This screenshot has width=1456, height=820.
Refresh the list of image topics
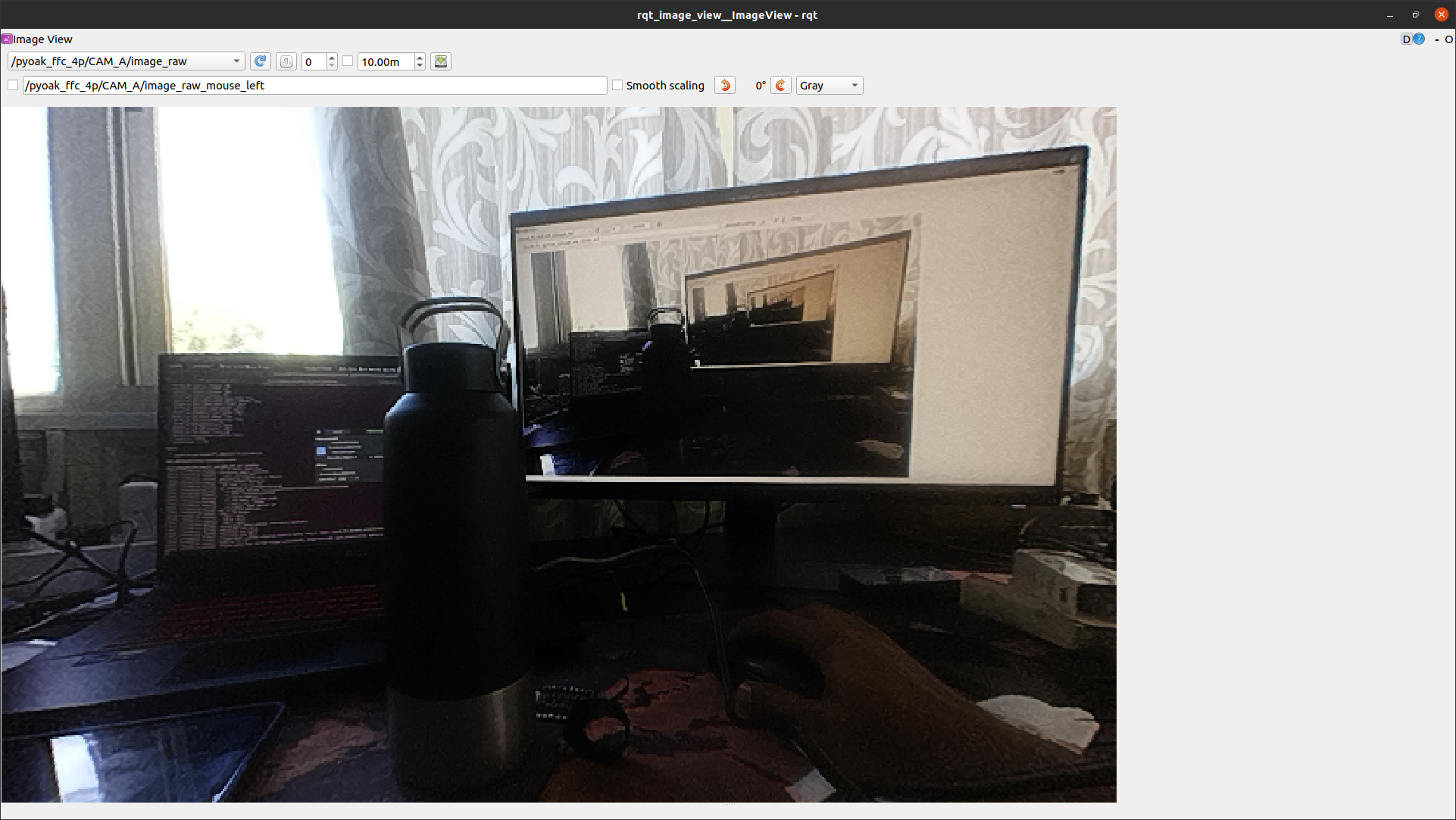[x=260, y=61]
